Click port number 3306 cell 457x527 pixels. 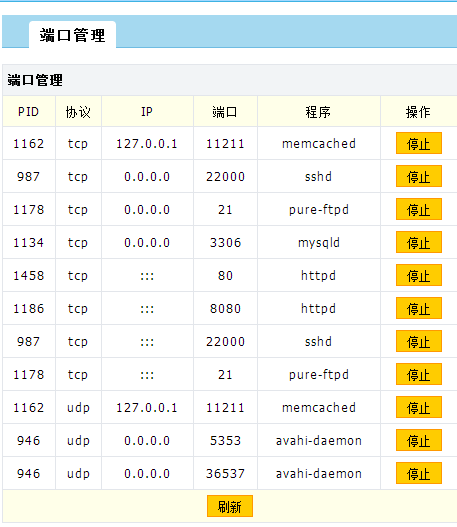click(x=225, y=242)
